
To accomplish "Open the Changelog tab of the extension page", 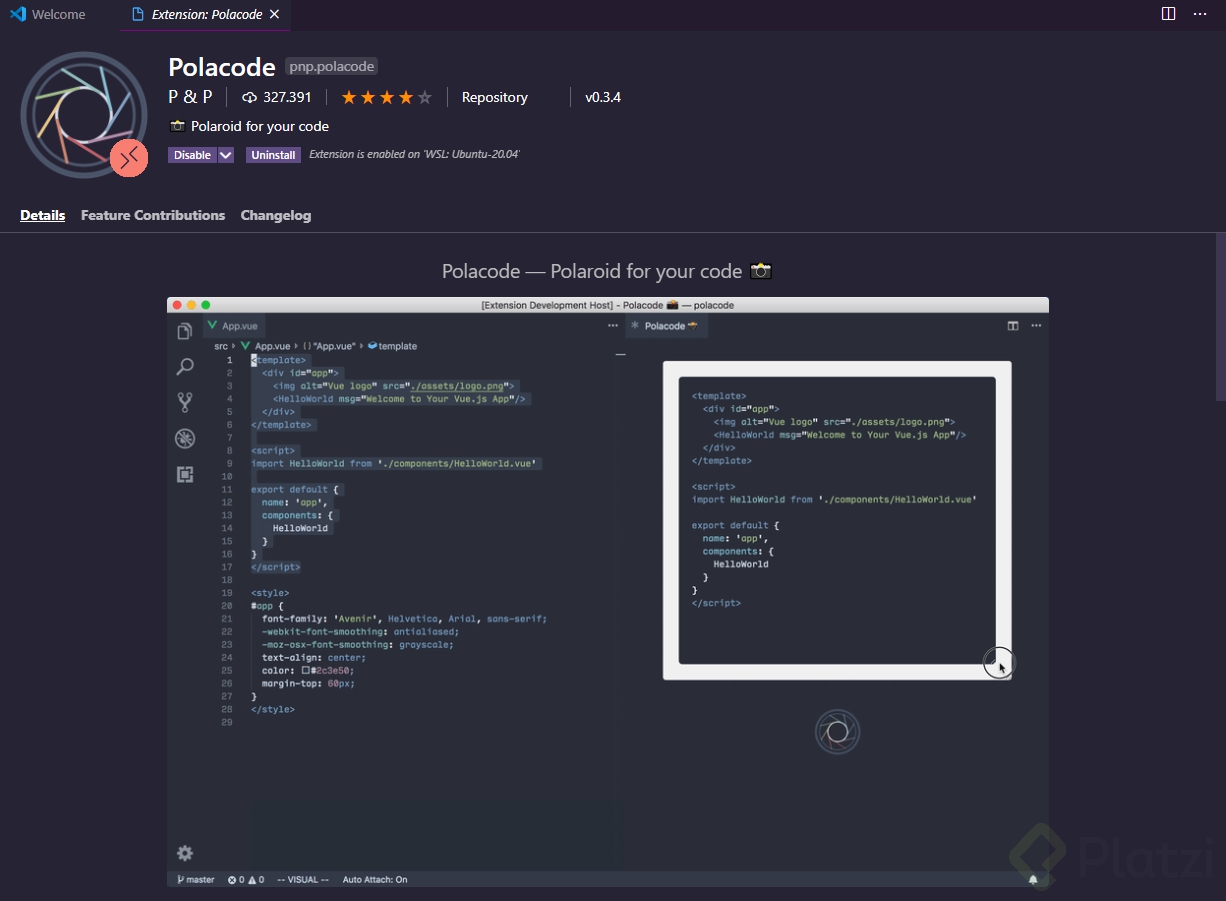I will tap(276, 215).
